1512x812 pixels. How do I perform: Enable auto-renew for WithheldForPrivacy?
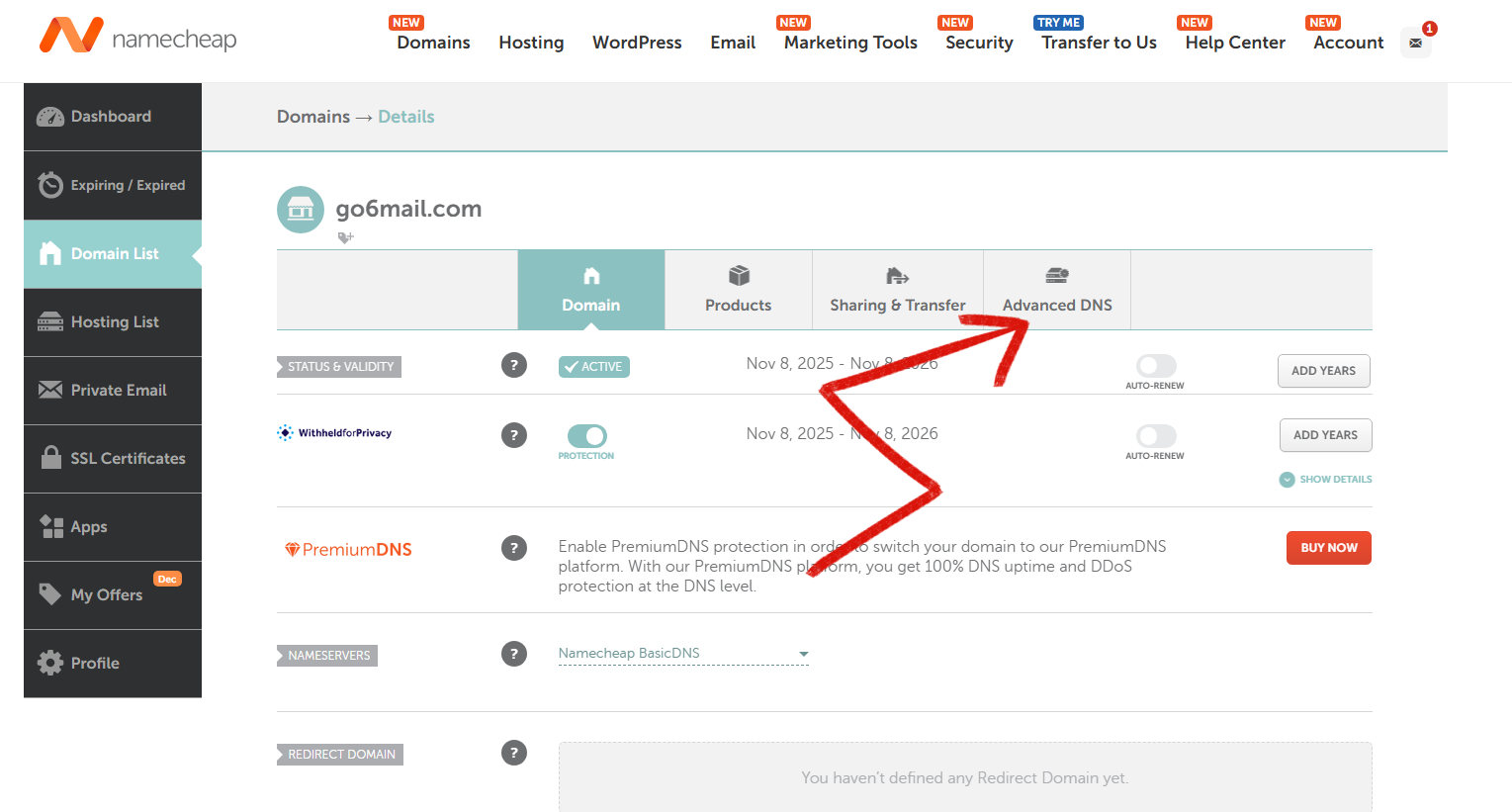tap(1155, 436)
